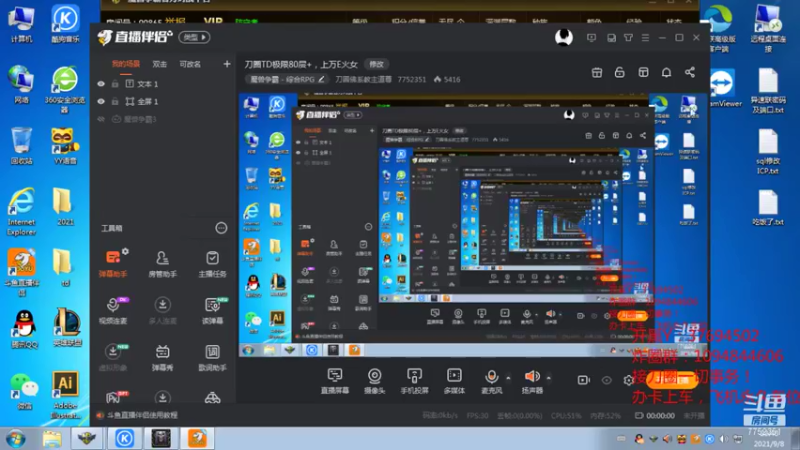Hide the 文本 1 source
800x450 pixels.
[x=101, y=84]
